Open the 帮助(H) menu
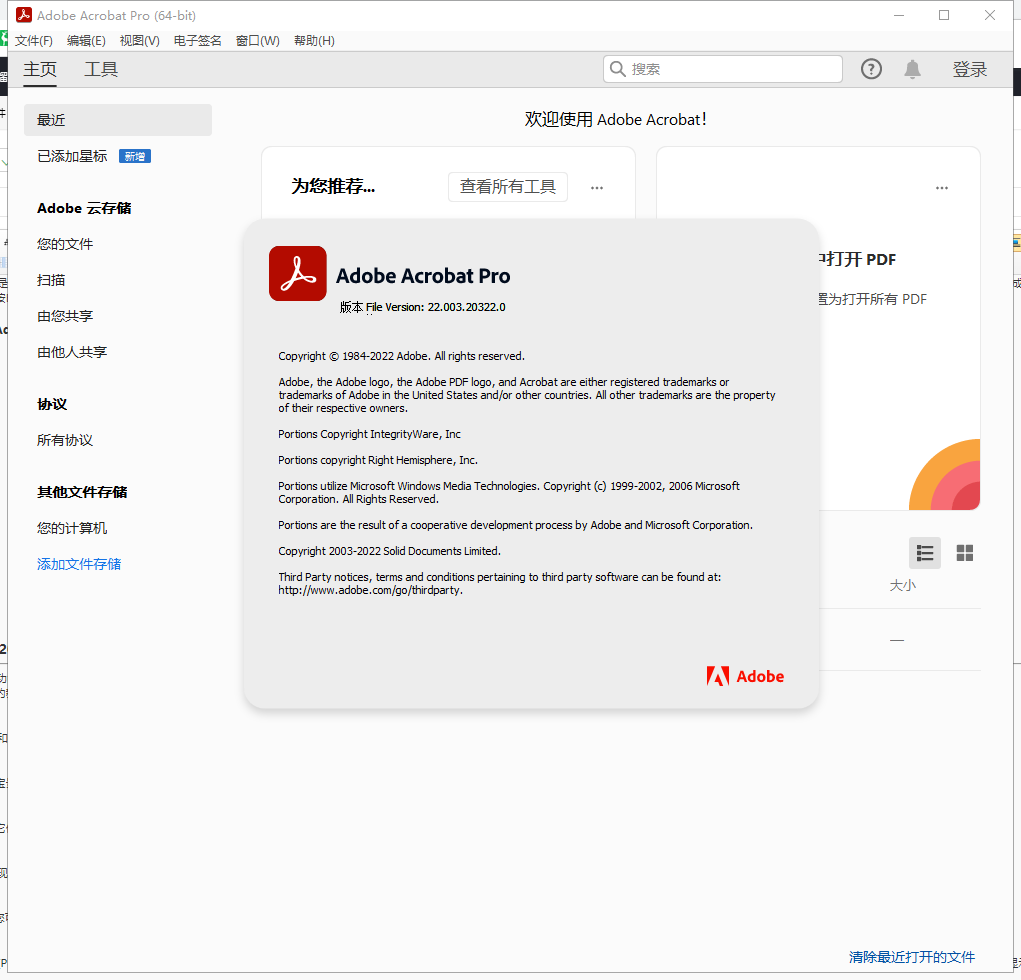Screen dimensions: 1021x980 [x=314, y=41]
